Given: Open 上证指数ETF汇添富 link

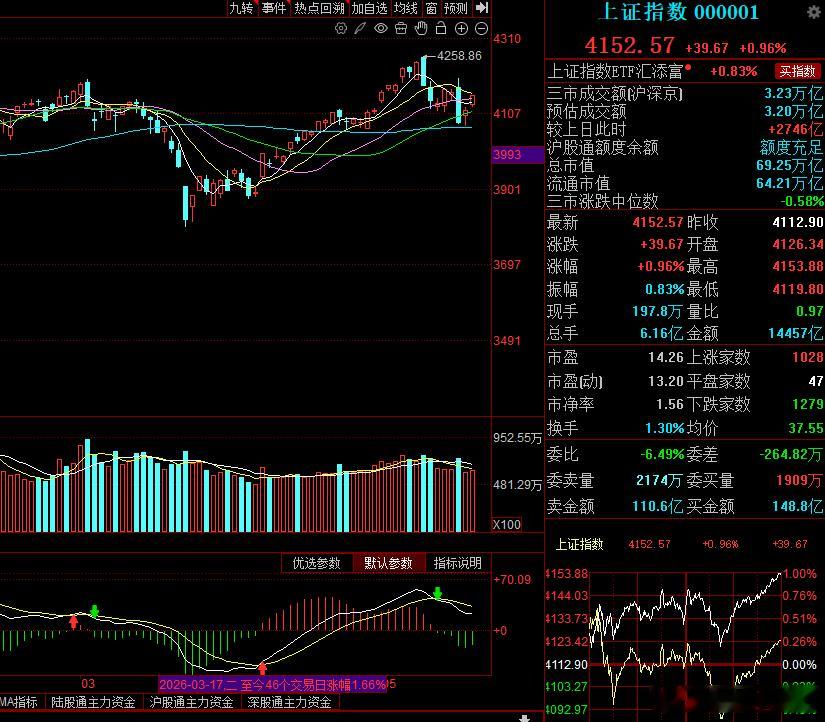Looking at the screenshot, I should 615,71.
